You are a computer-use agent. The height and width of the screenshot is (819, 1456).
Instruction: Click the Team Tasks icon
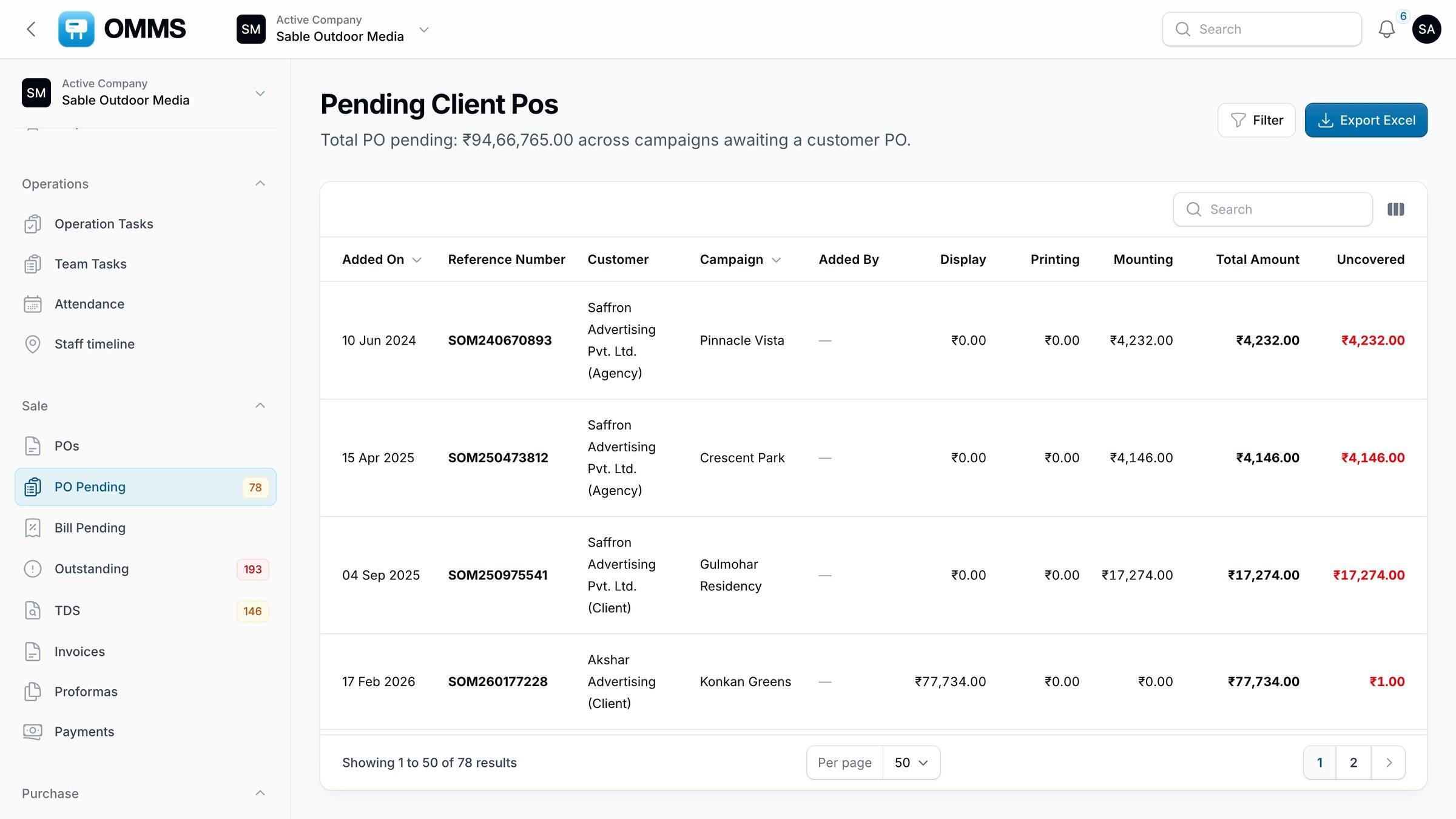coord(33,264)
